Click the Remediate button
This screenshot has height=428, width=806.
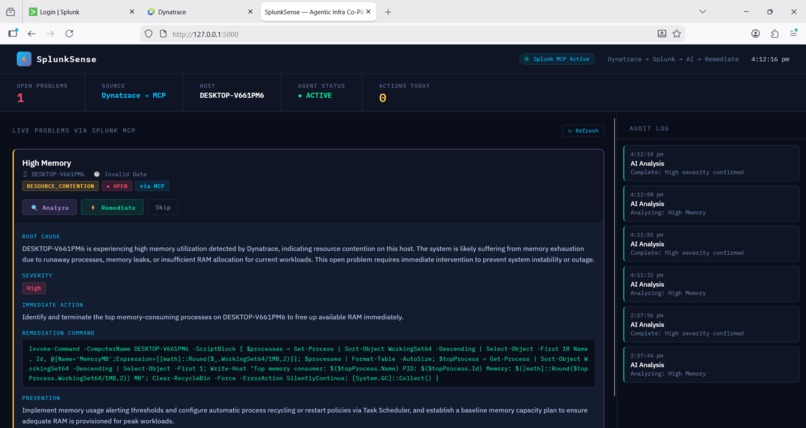click(x=112, y=208)
